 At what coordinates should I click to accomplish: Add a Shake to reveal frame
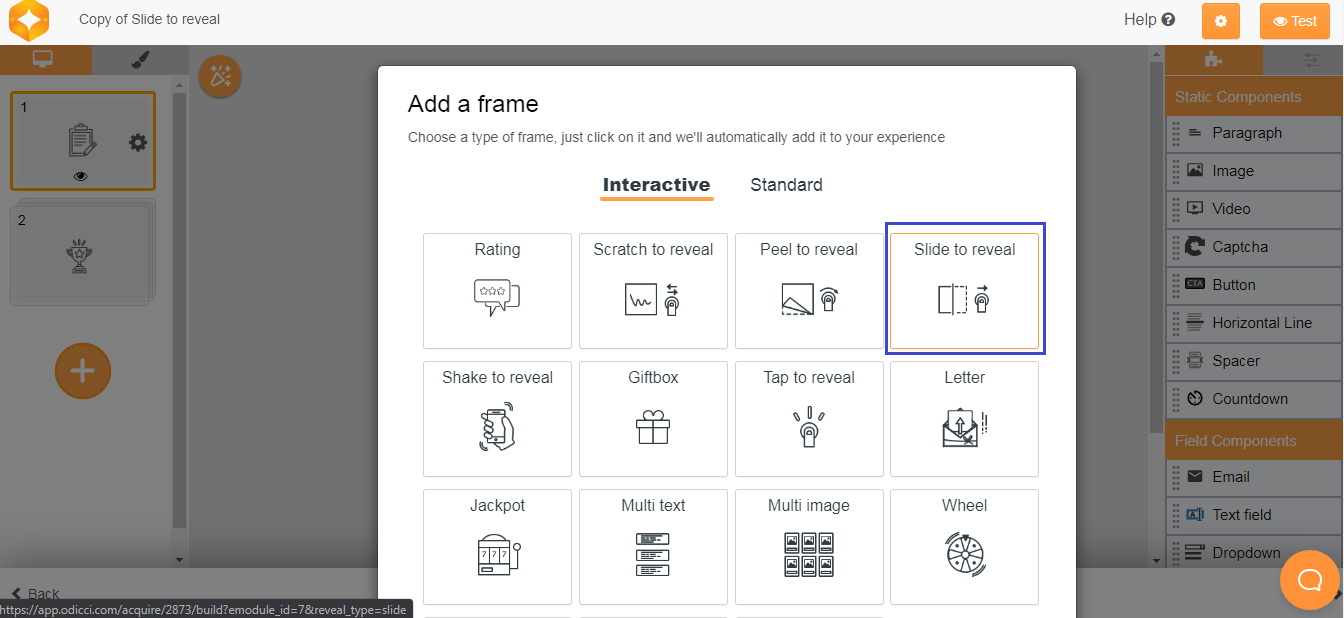[x=497, y=418]
